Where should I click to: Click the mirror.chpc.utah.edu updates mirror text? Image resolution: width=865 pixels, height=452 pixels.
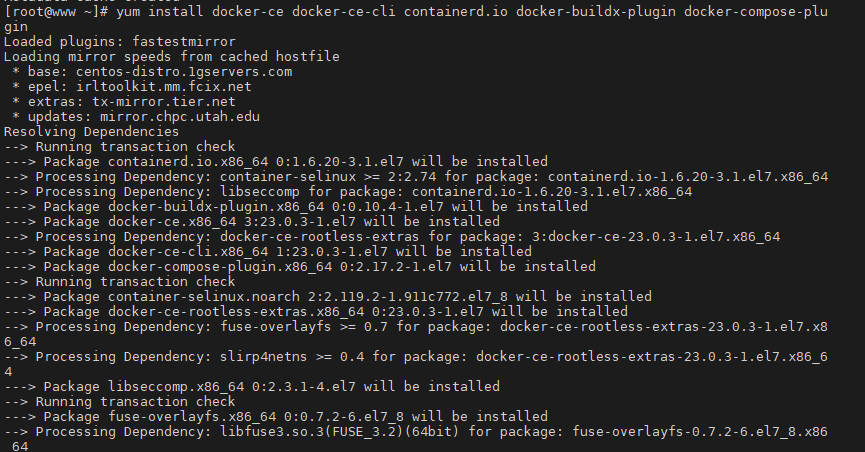180,116
